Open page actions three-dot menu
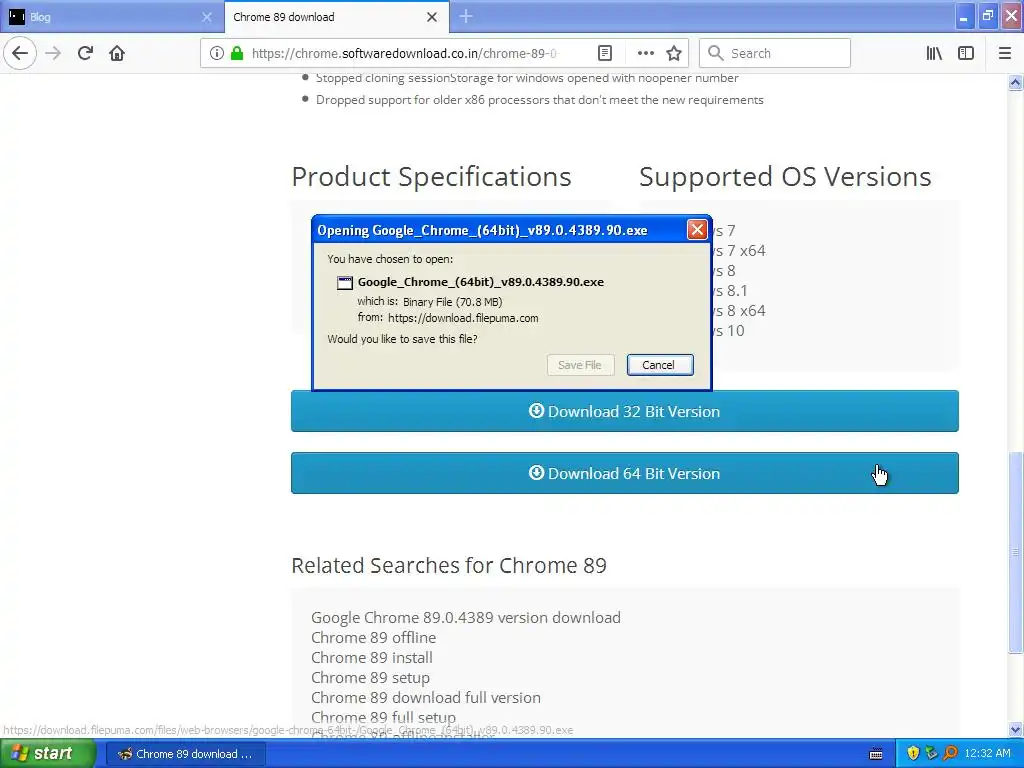The image size is (1024, 768). [645, 54]
